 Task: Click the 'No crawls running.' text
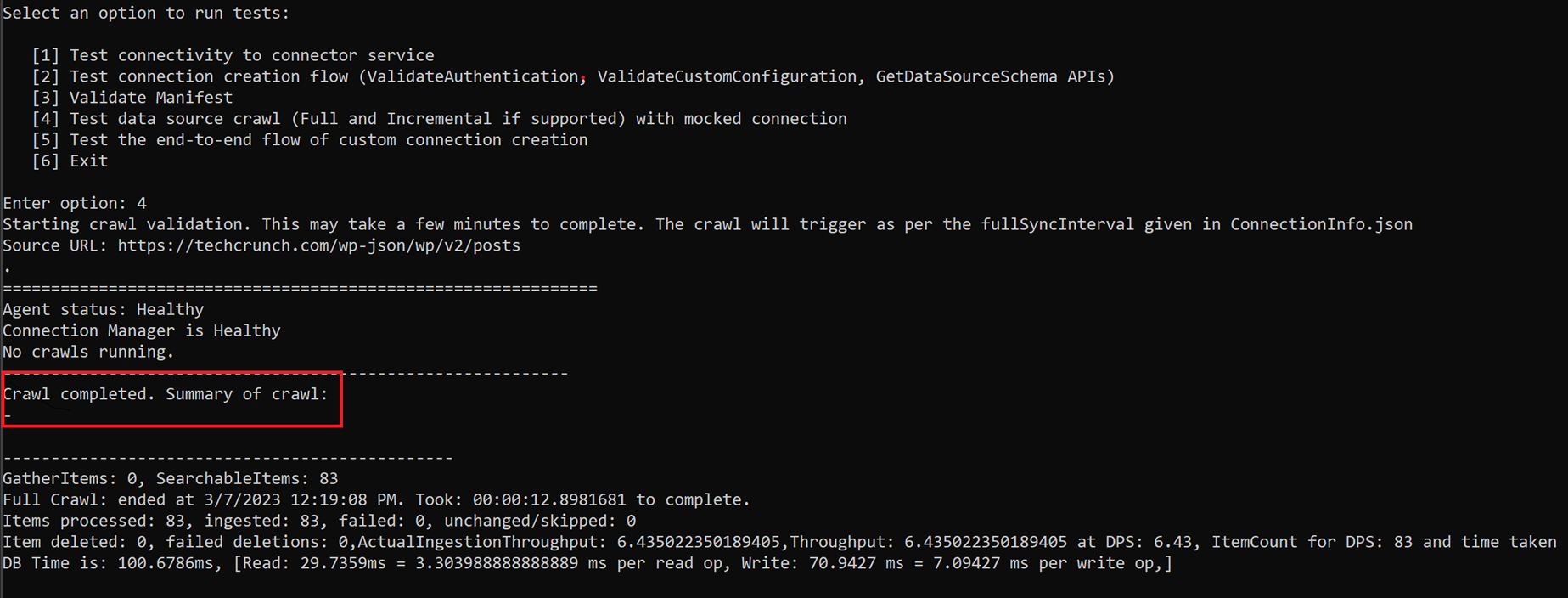click(88, 352)
